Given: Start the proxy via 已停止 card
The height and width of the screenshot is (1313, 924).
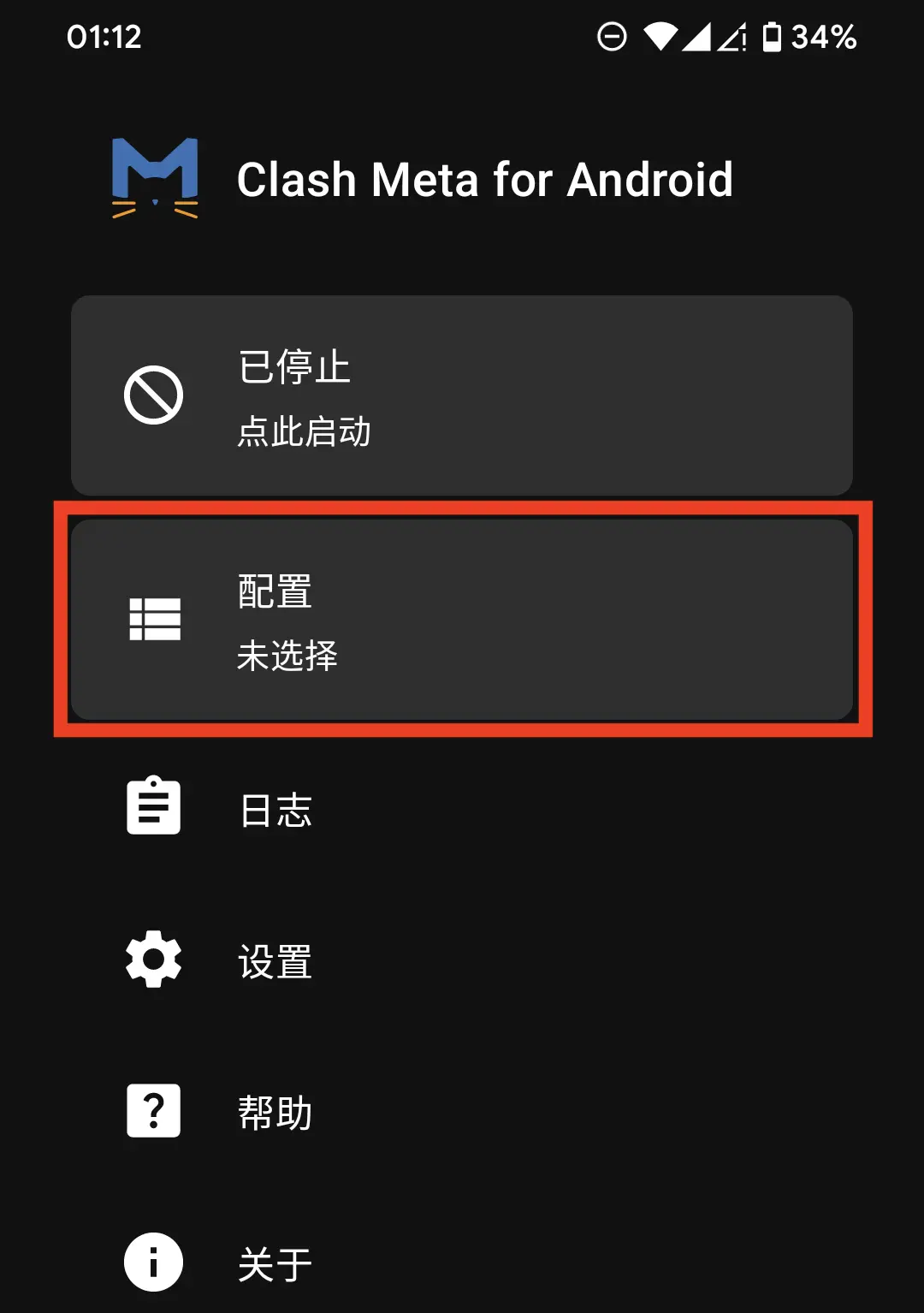Looking at the screenshot, I should (462, 395).
